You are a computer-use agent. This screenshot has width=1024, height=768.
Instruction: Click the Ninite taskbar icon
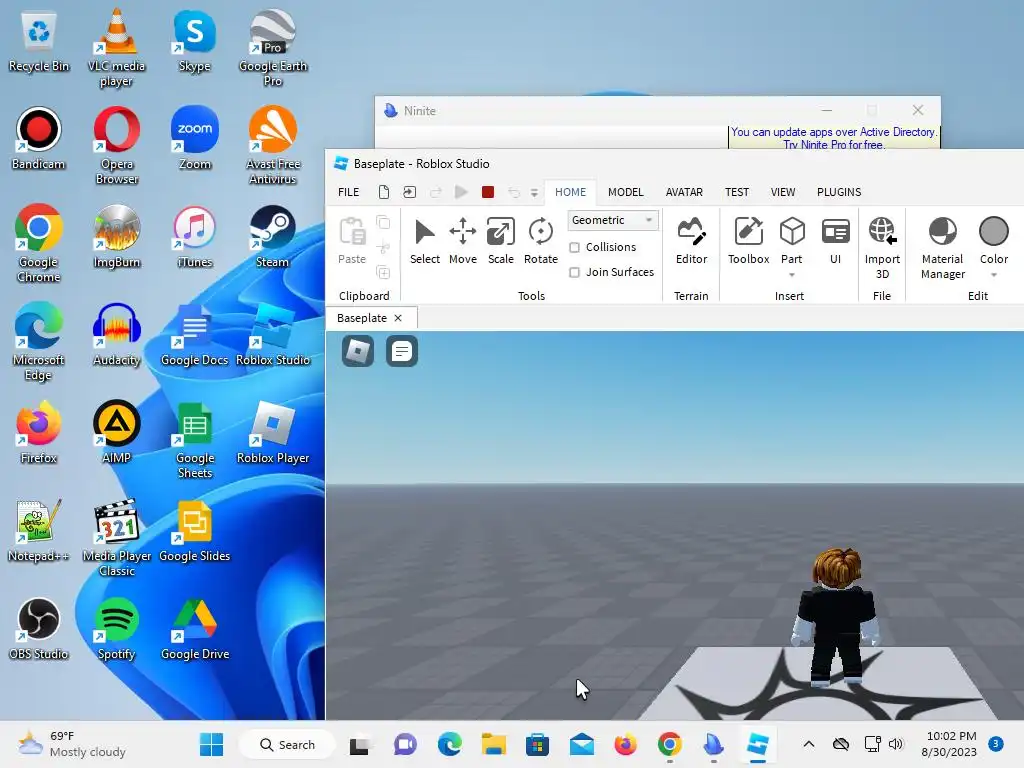[x=713, y=744]
